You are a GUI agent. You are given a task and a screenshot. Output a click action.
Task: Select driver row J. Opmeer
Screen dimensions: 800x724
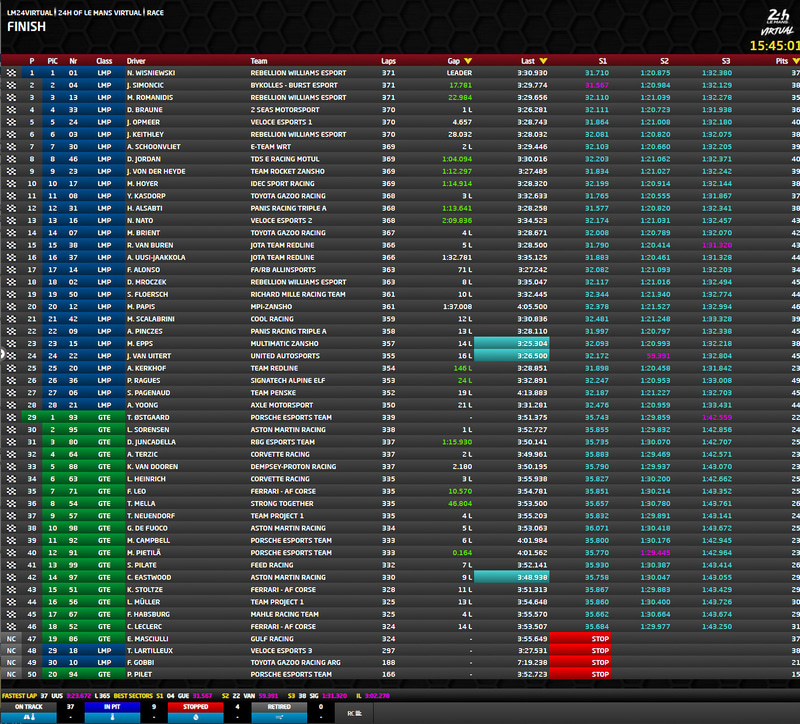tap(400, 122)
